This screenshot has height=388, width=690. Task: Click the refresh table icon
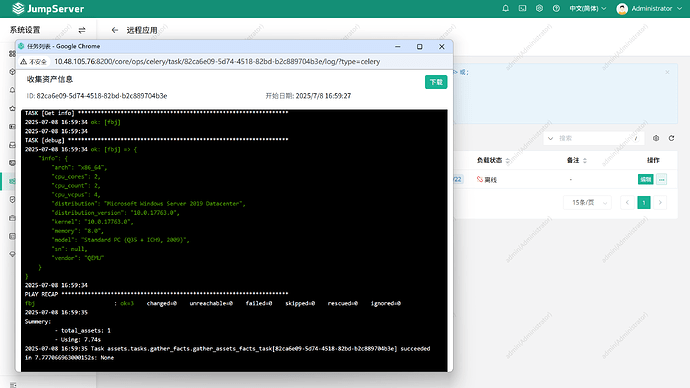[x=672, y=138]
